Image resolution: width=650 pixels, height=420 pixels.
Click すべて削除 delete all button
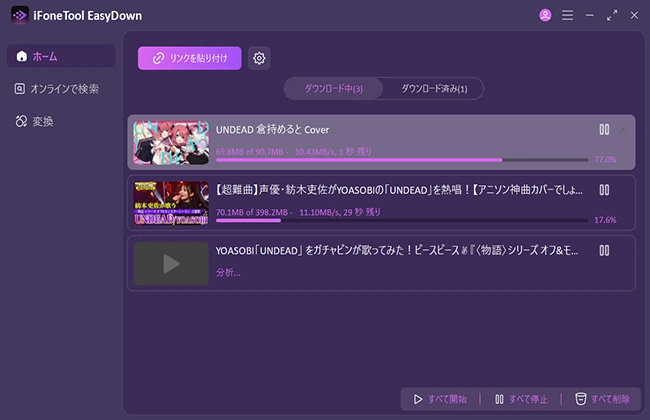pos(602,399)
